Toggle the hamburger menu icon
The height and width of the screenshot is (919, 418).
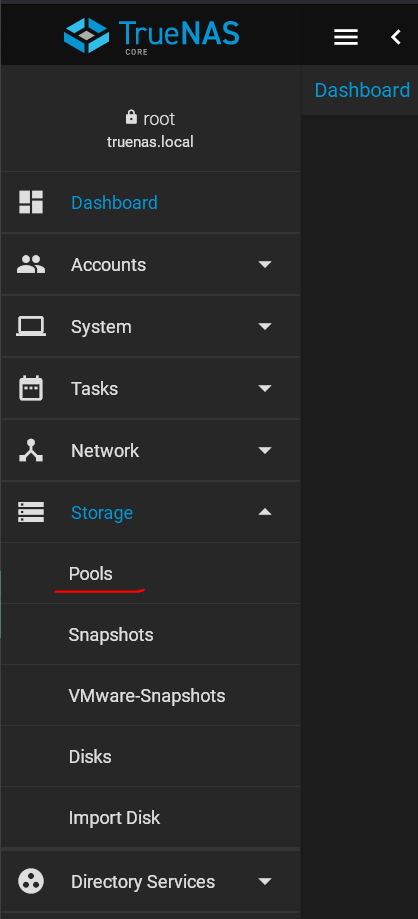346,37
